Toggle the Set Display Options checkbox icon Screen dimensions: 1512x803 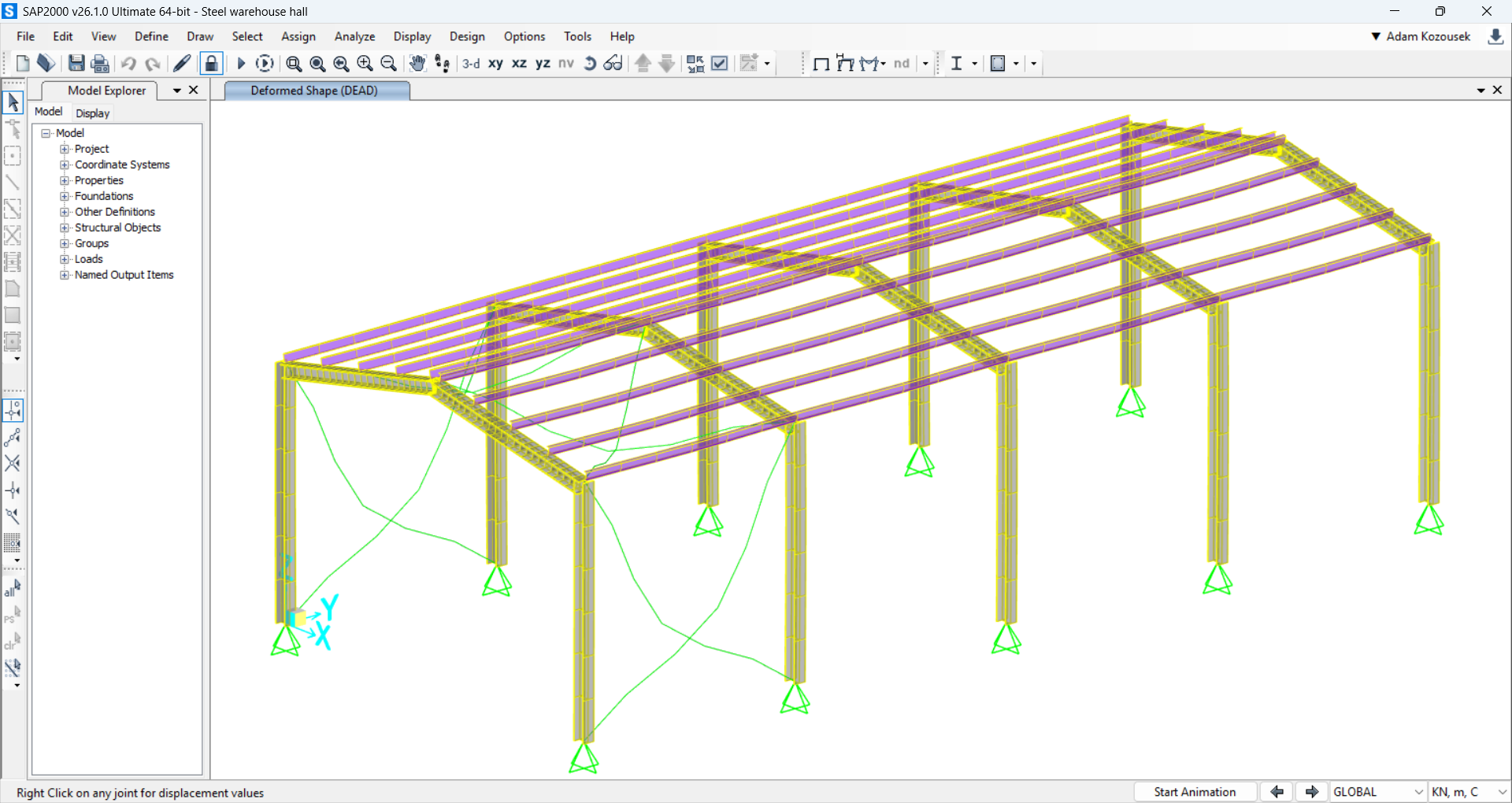point(719,64)
